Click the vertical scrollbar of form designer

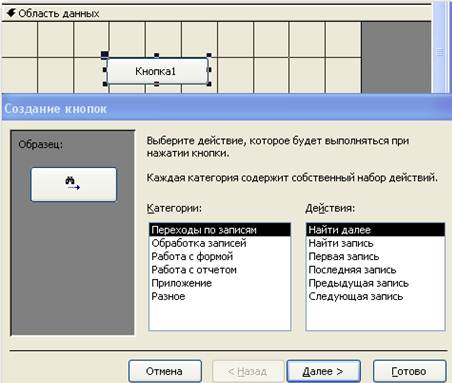pyautogui.click(x=440, y=47)
